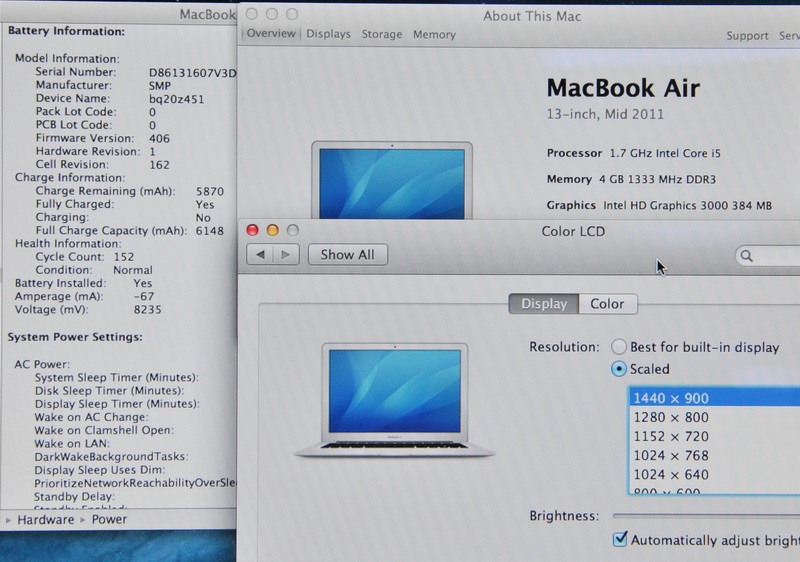Click the Graphics Intel HD Graphics 3000 line
The height and width of the screenshot is (562, 800).
[x=659, y=206]
